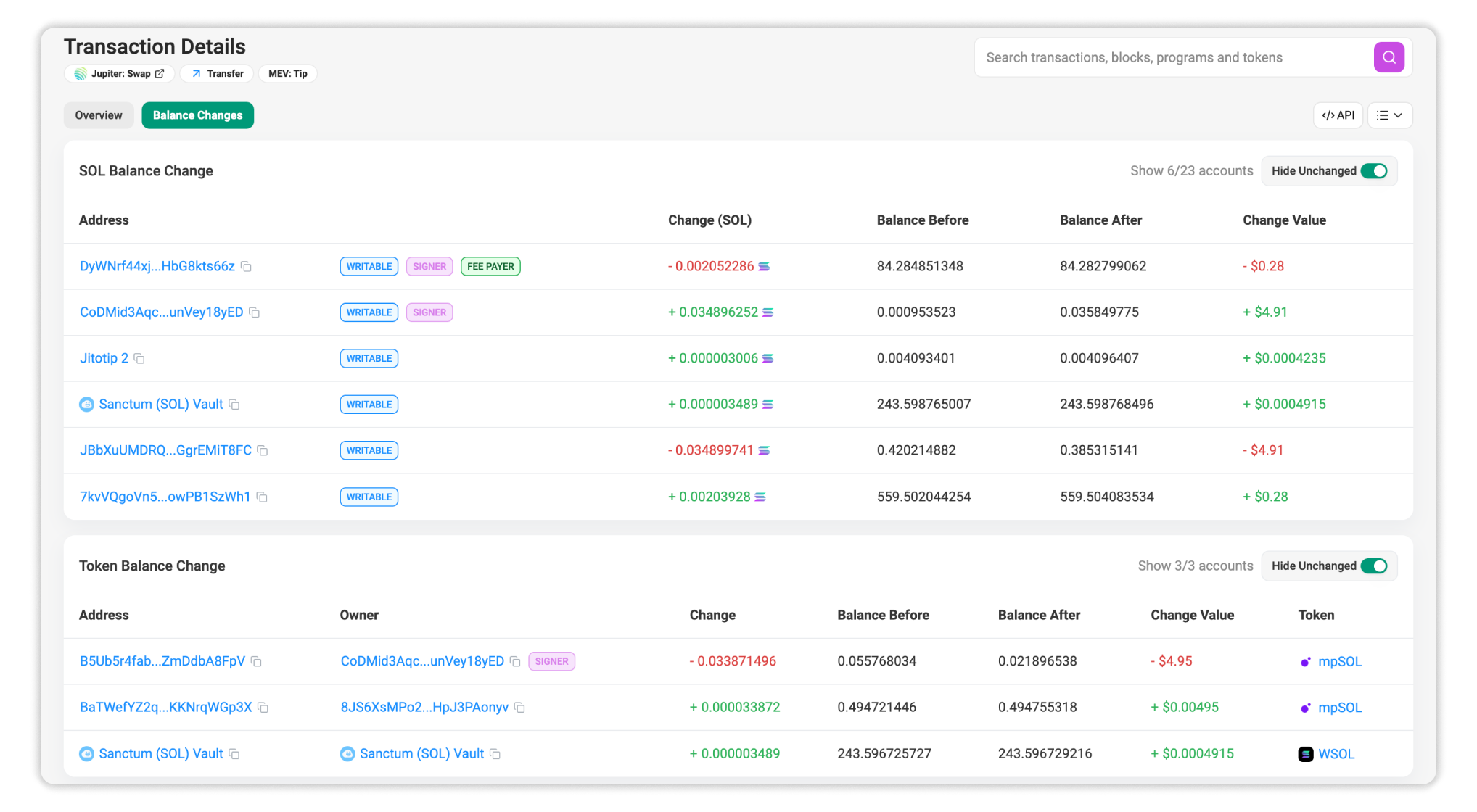Viewport: 1477px width, 812px height.
Task: Click the WSOL token icon
Action: pos(1305,754)
